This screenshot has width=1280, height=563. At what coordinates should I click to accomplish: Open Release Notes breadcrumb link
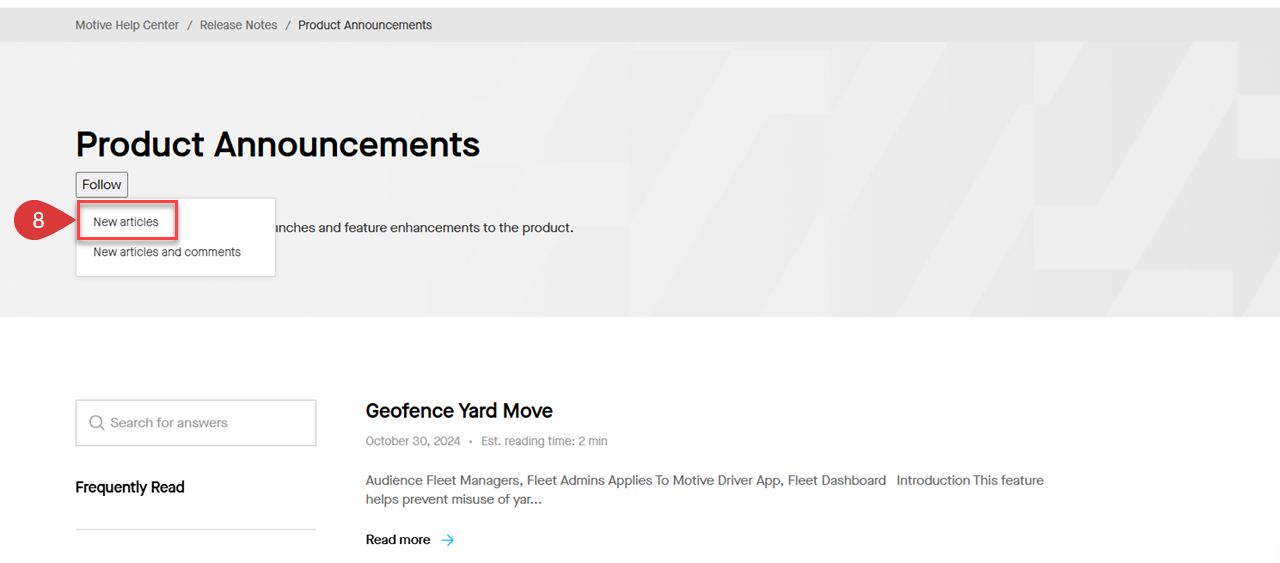(239, 25)
